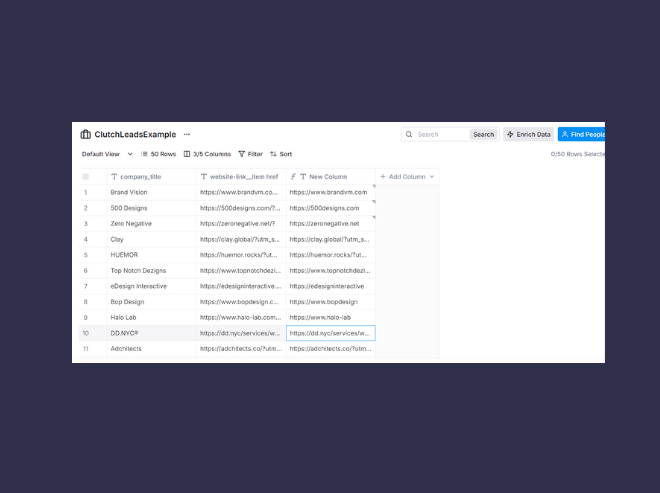
Task: Click https://zeronegative.net New Column cell
Action: pyautogui.click(x=331, y=224)
